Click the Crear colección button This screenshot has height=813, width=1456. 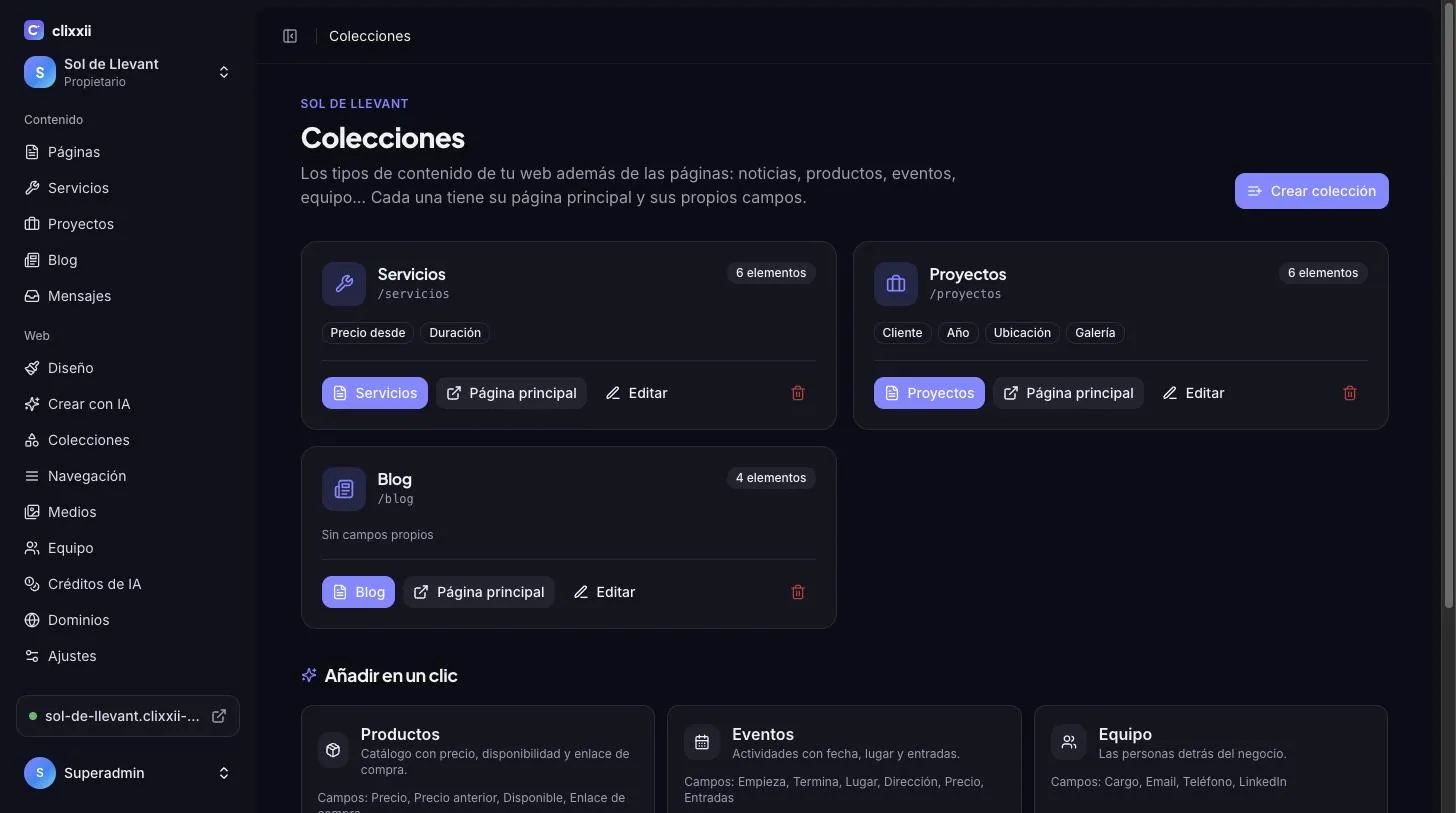click(1312, 191)
